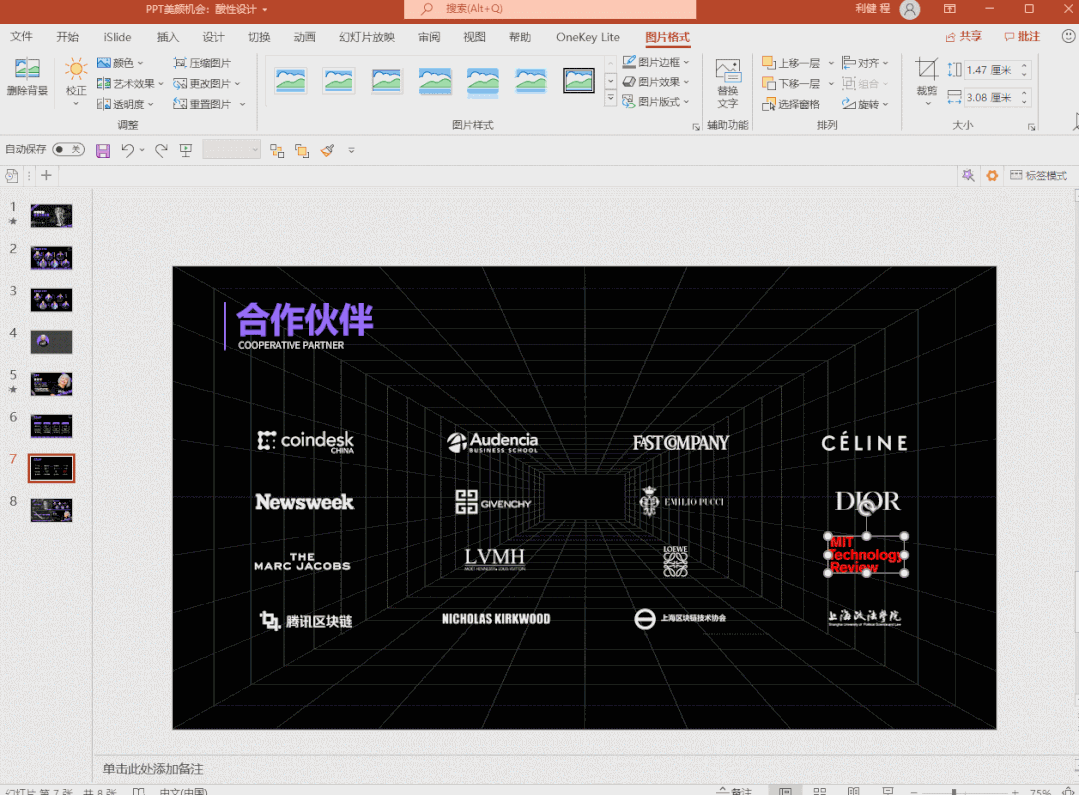The width and height of the screenshot is (1079, 795).
Task: Select the first picture style in gallery
Action: point(290,81)
